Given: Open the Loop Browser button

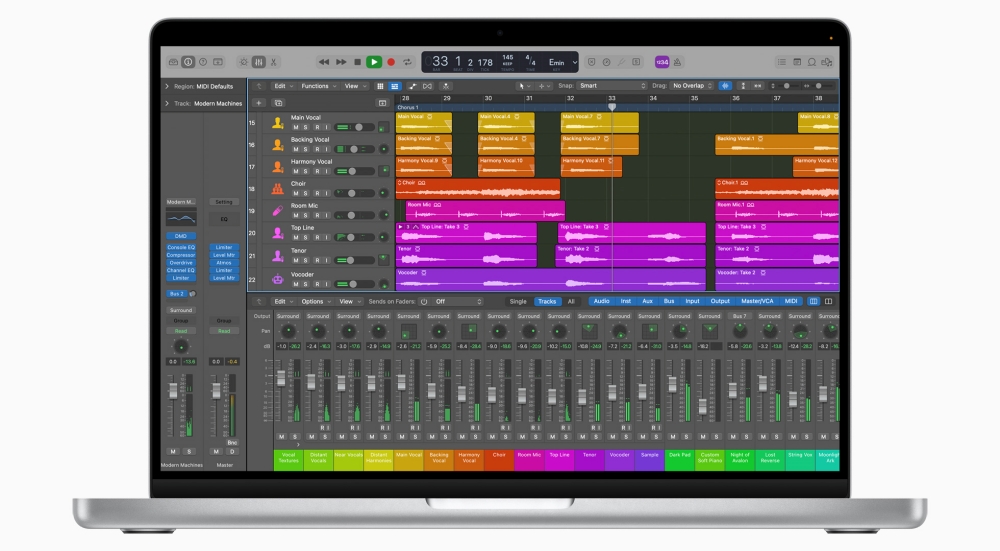Looking at the screenshot, I should click(812, 62).
